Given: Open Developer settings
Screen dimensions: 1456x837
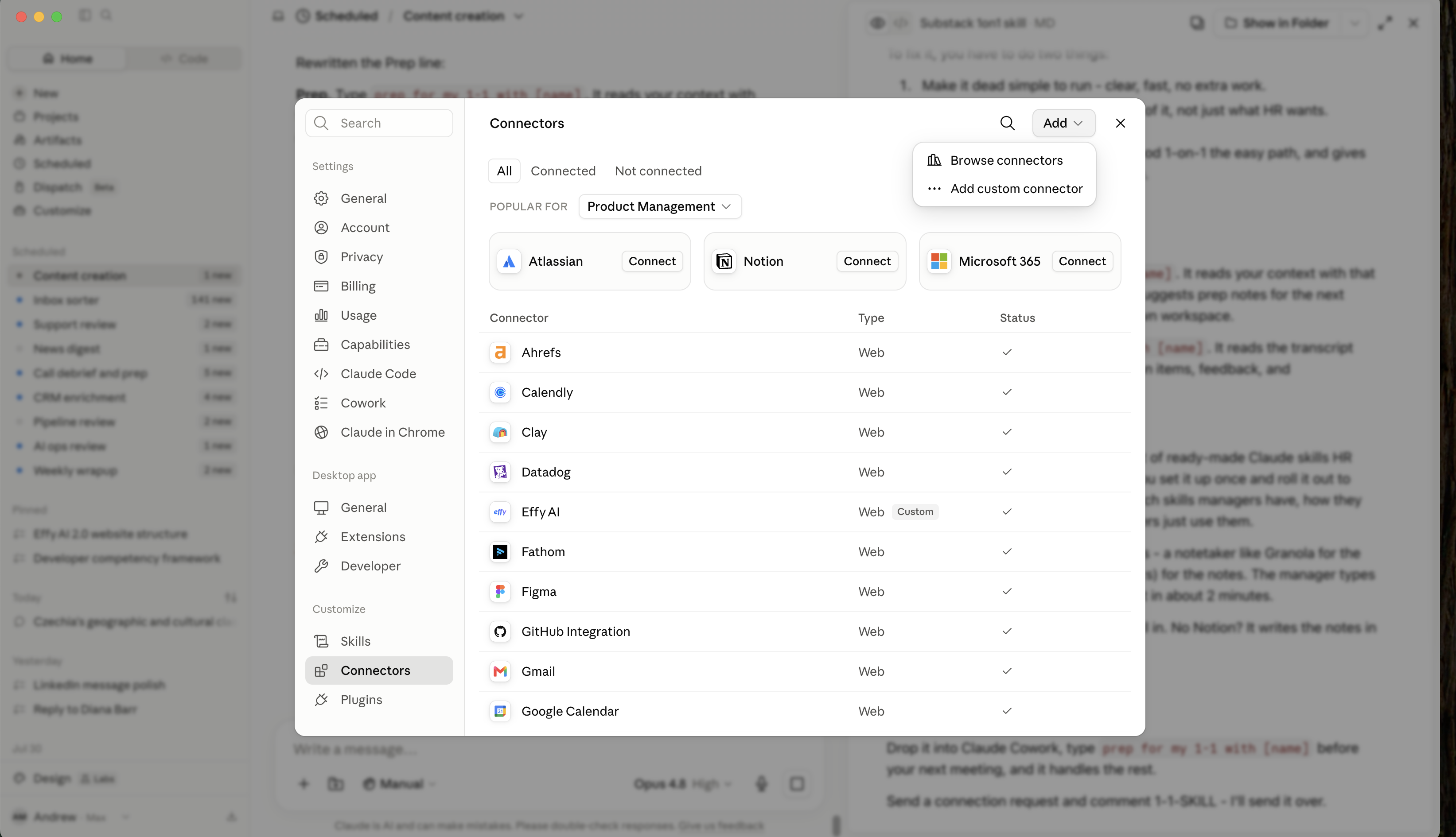Looking at the screenshot, I should point(379,566).
